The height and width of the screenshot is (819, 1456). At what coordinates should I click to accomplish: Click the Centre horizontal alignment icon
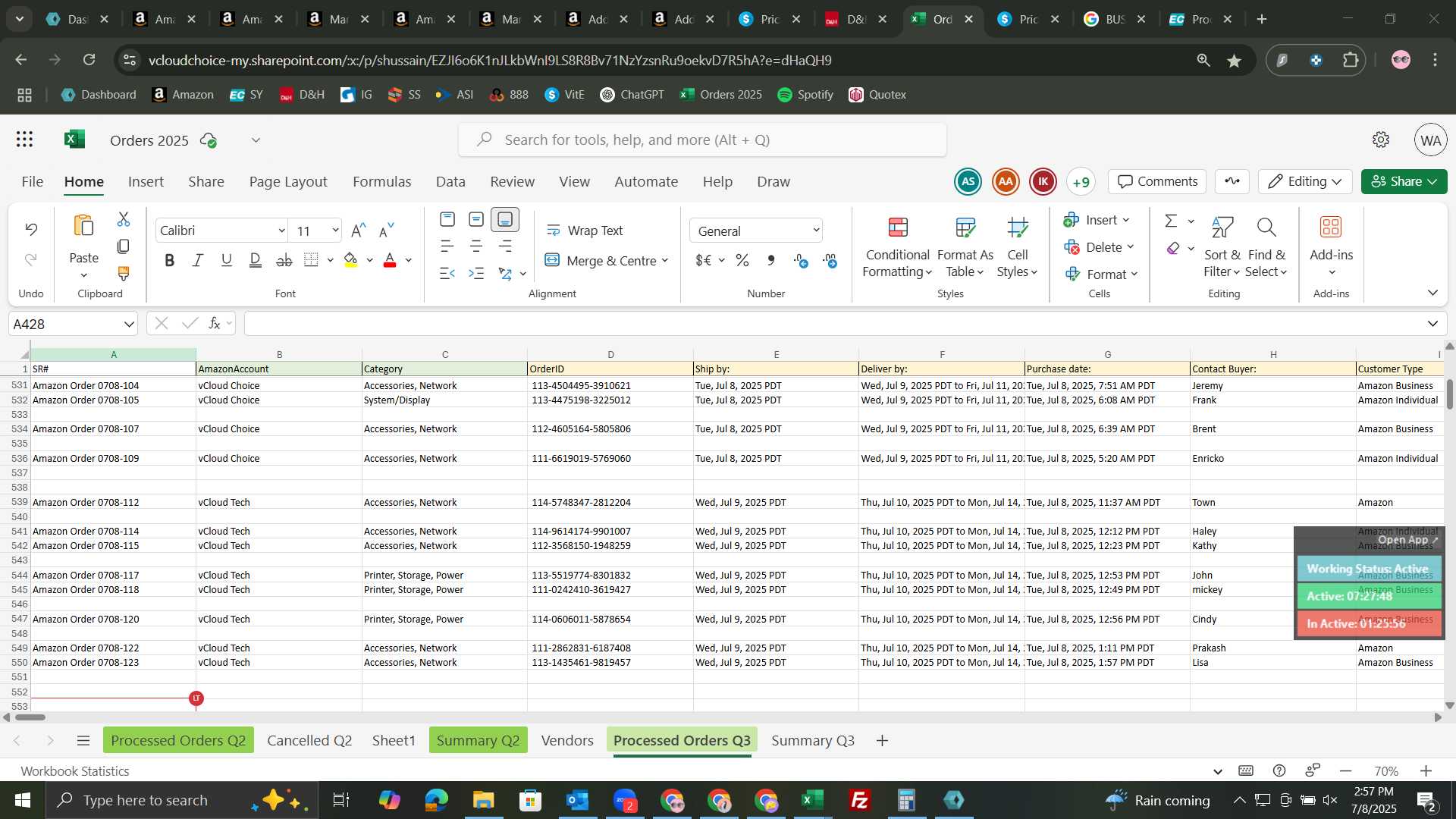(476, 246)
